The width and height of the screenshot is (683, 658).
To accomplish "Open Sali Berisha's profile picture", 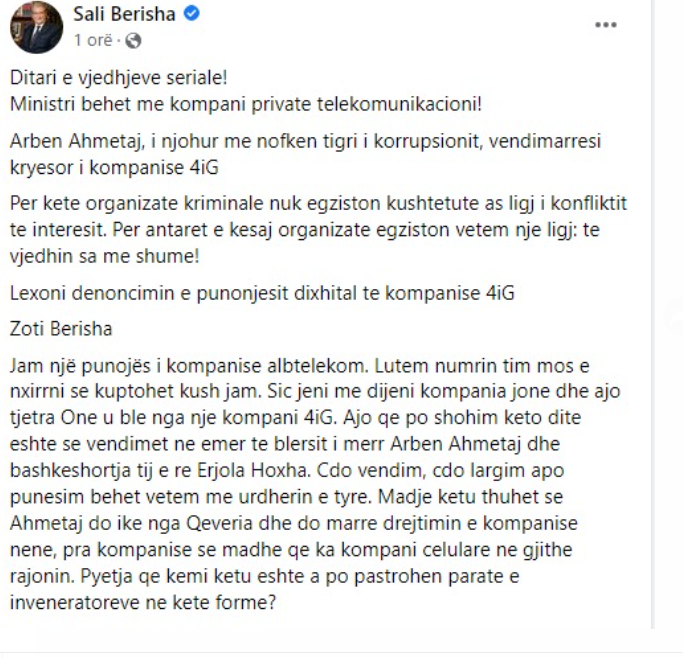I will point(36,27).
